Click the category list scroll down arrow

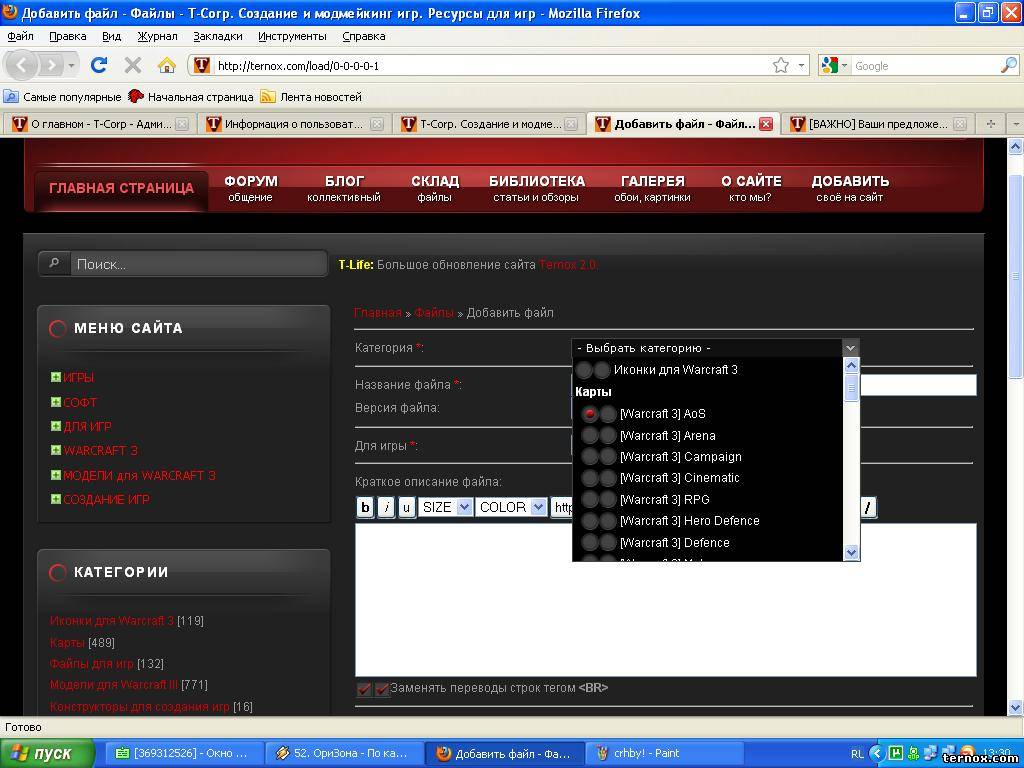click(x=851, y=552)
